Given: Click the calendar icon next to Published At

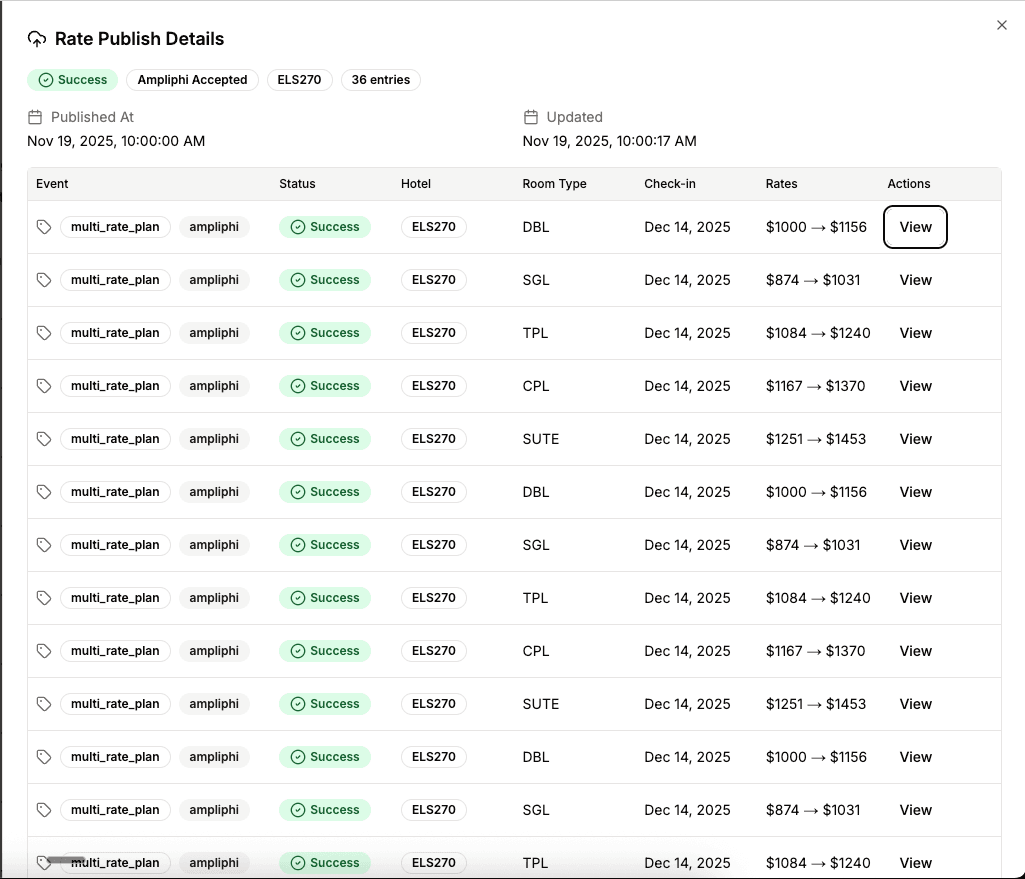Looking at the screenshot, I should [34, 116].
